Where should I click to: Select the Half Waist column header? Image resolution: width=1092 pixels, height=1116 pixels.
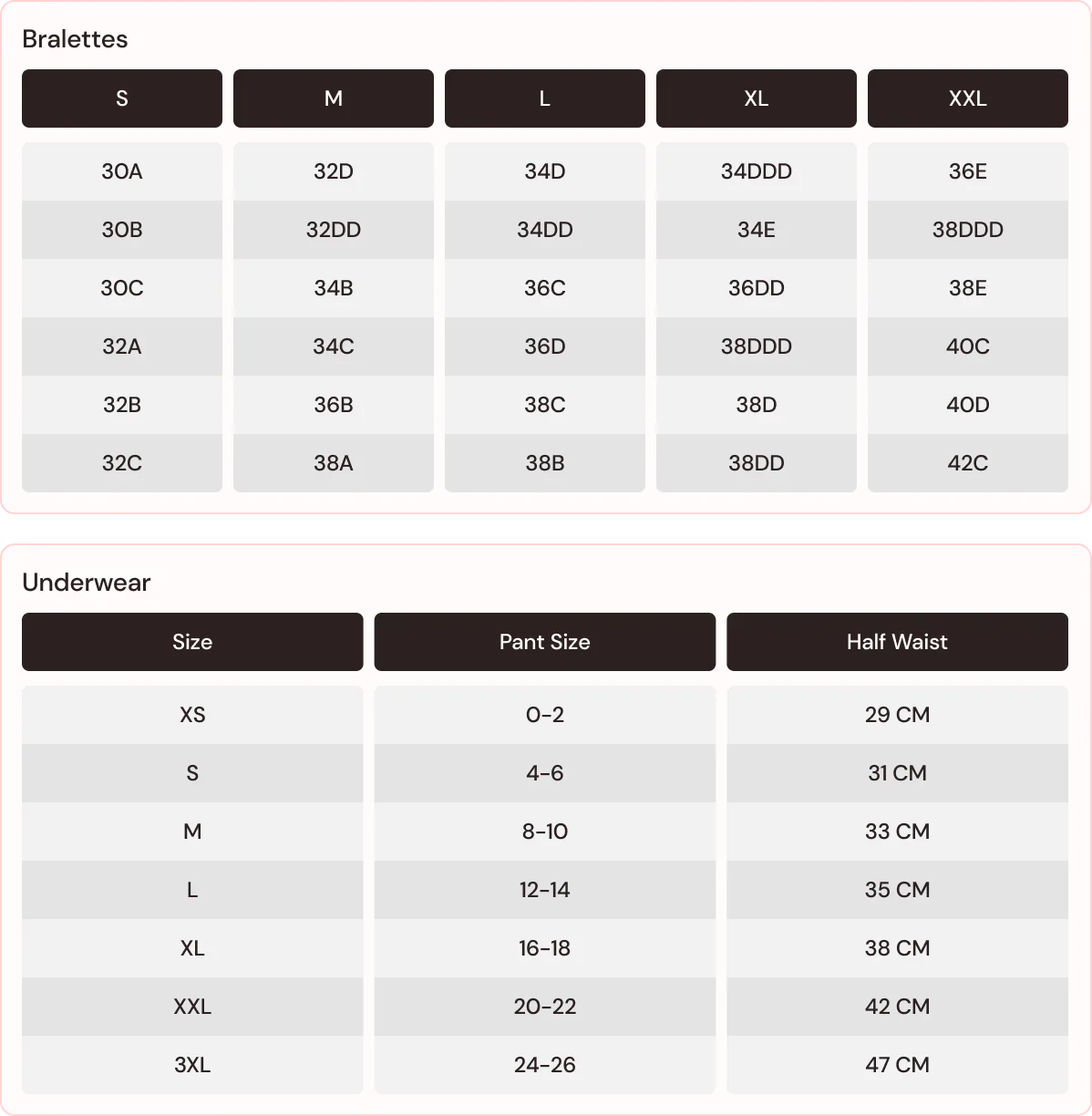[x=897, y=642]
